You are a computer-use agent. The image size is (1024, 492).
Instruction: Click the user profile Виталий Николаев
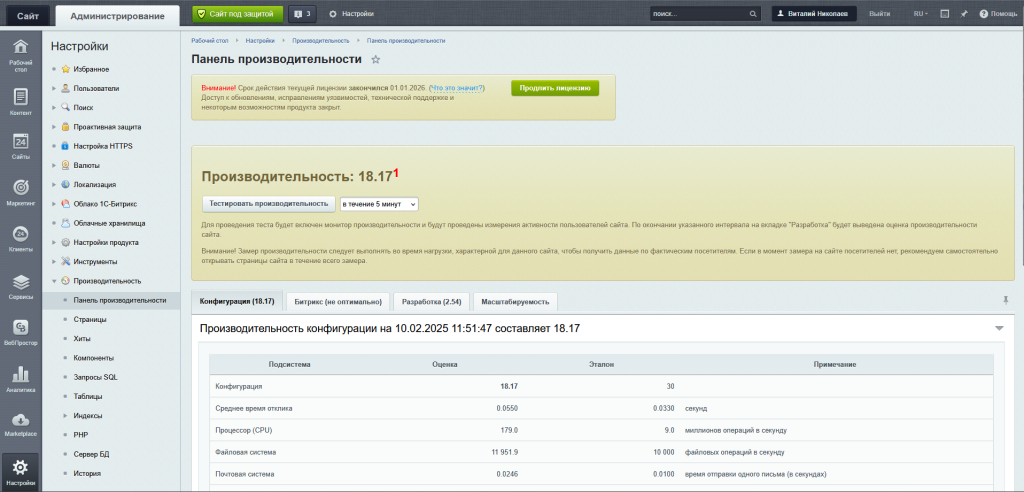tap(814, 14)
